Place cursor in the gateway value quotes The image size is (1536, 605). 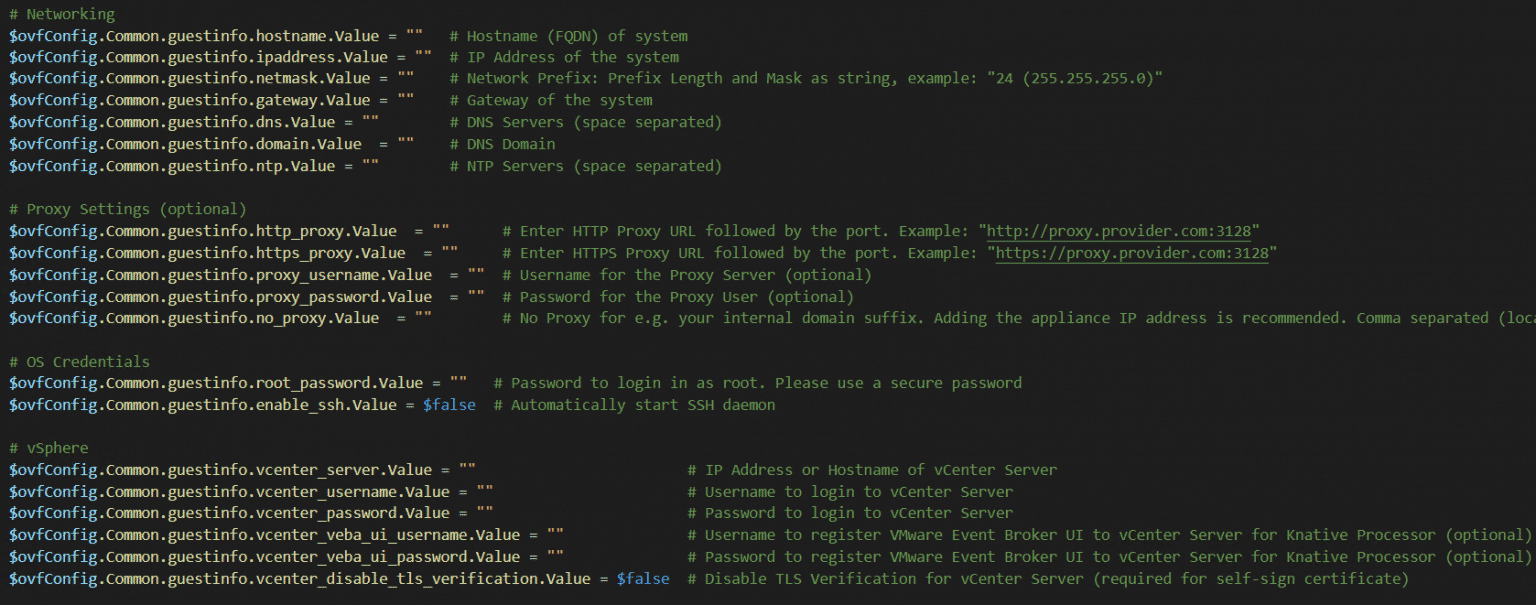406,100
